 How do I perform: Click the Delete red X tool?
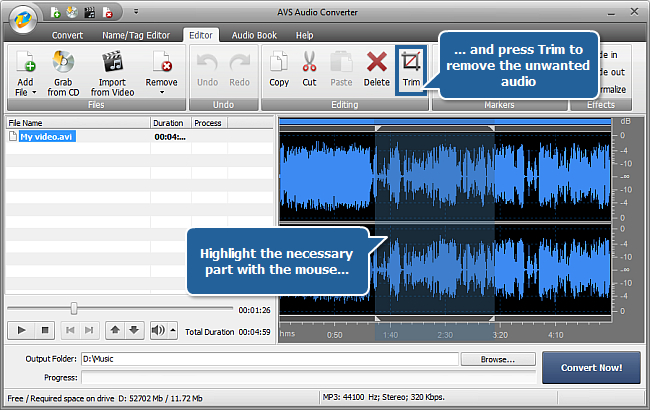coord(377,69)
